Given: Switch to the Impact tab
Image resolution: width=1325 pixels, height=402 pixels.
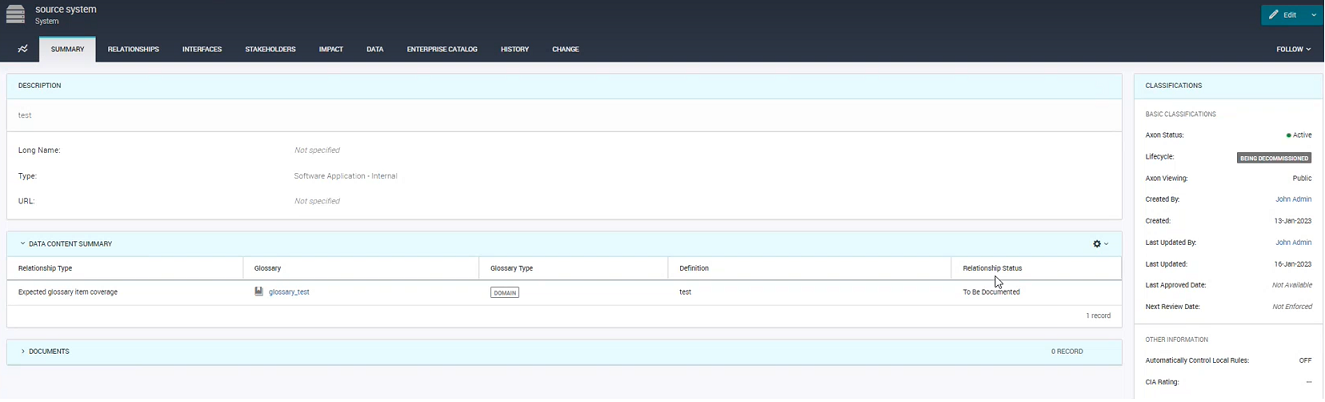Looking at the screenshot, I should tap(331, 49).
